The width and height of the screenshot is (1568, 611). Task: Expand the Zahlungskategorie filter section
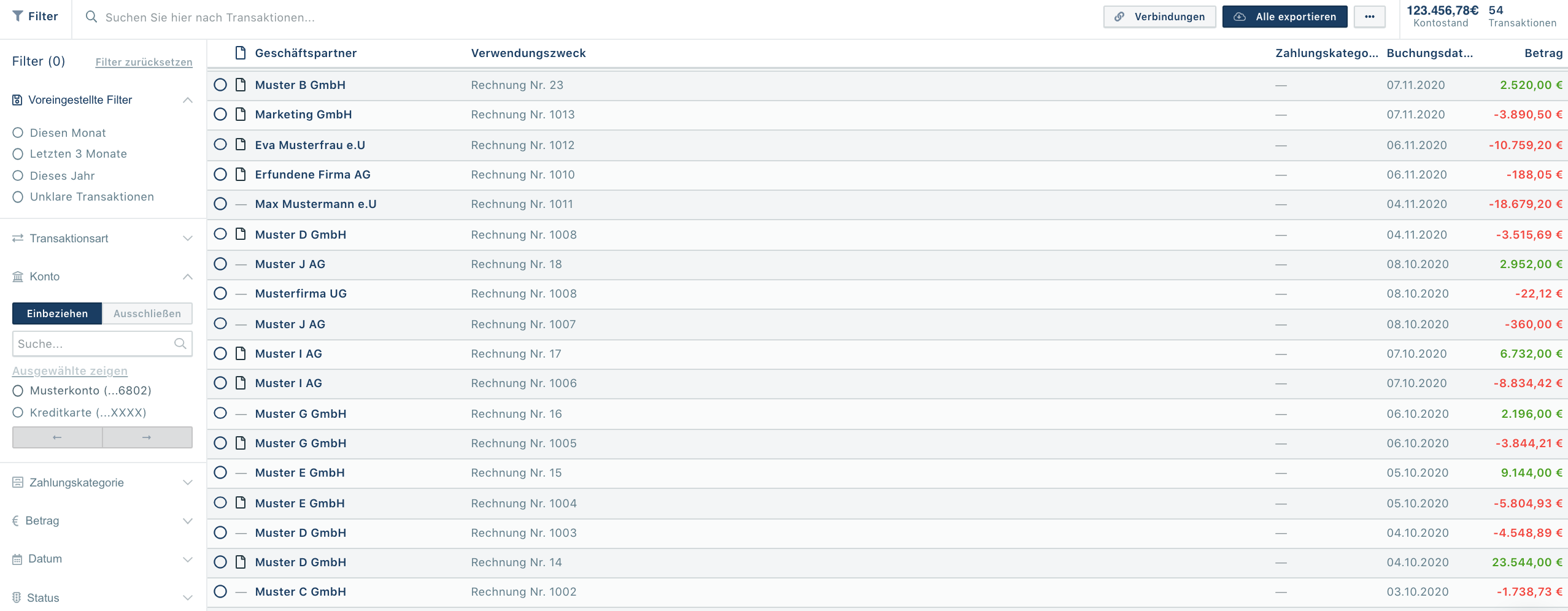tap(187, 483)
